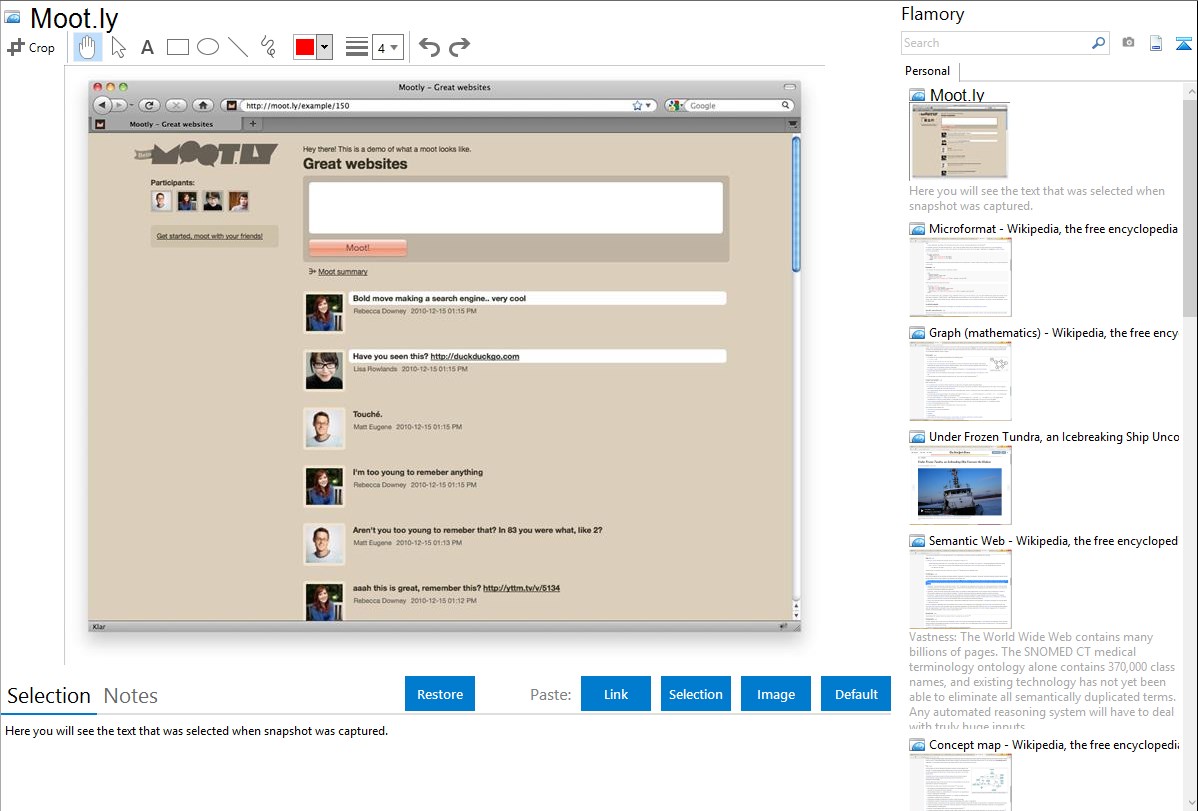Click the browser home button in snapshot
The image size is (1198, 811).
point(202,105)
